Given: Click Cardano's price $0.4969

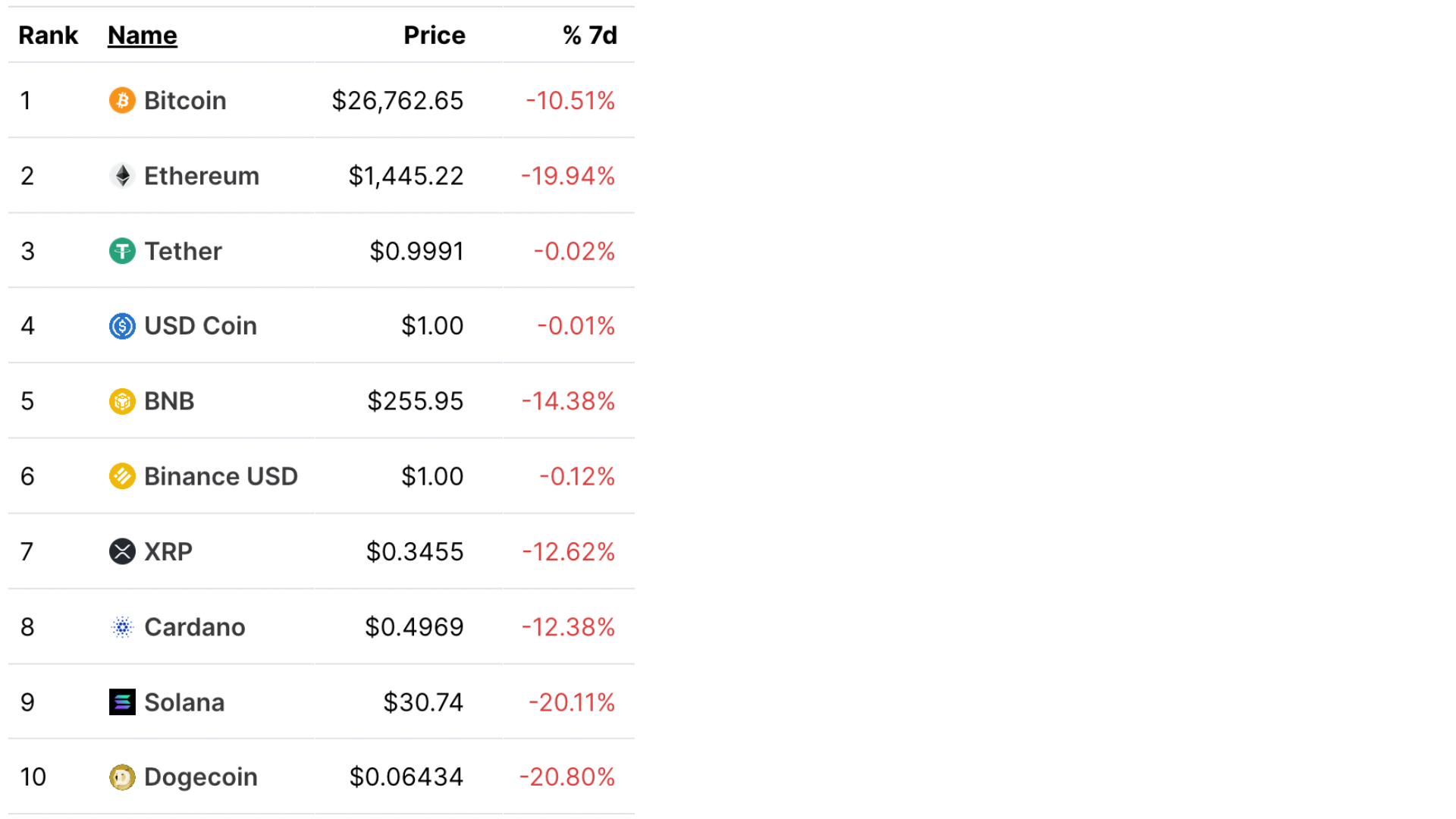Looking at the screenshot, I should click(414, 627).
